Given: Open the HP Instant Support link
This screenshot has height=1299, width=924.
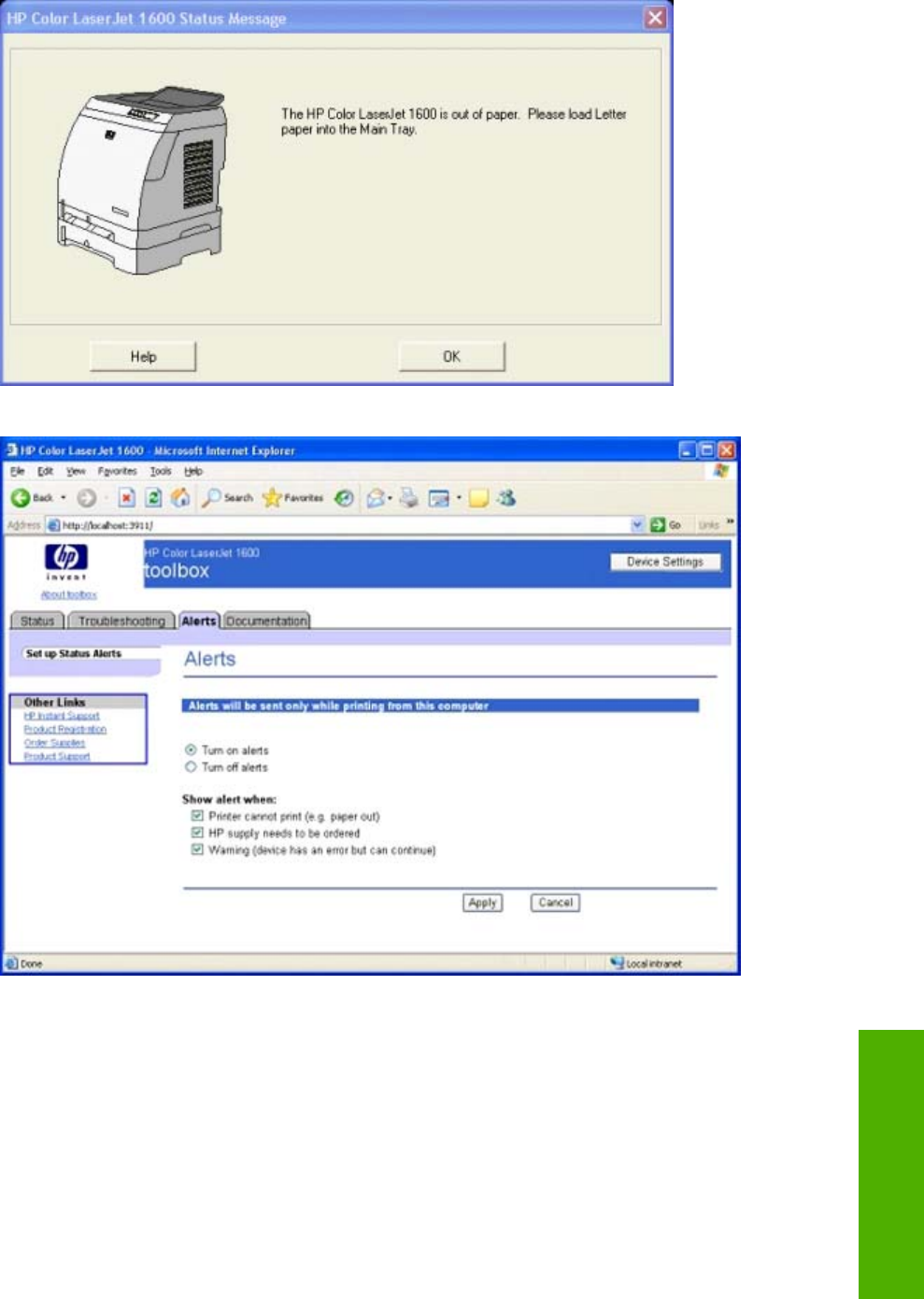Looking at the screenshot, I should (x=62, y=716).
